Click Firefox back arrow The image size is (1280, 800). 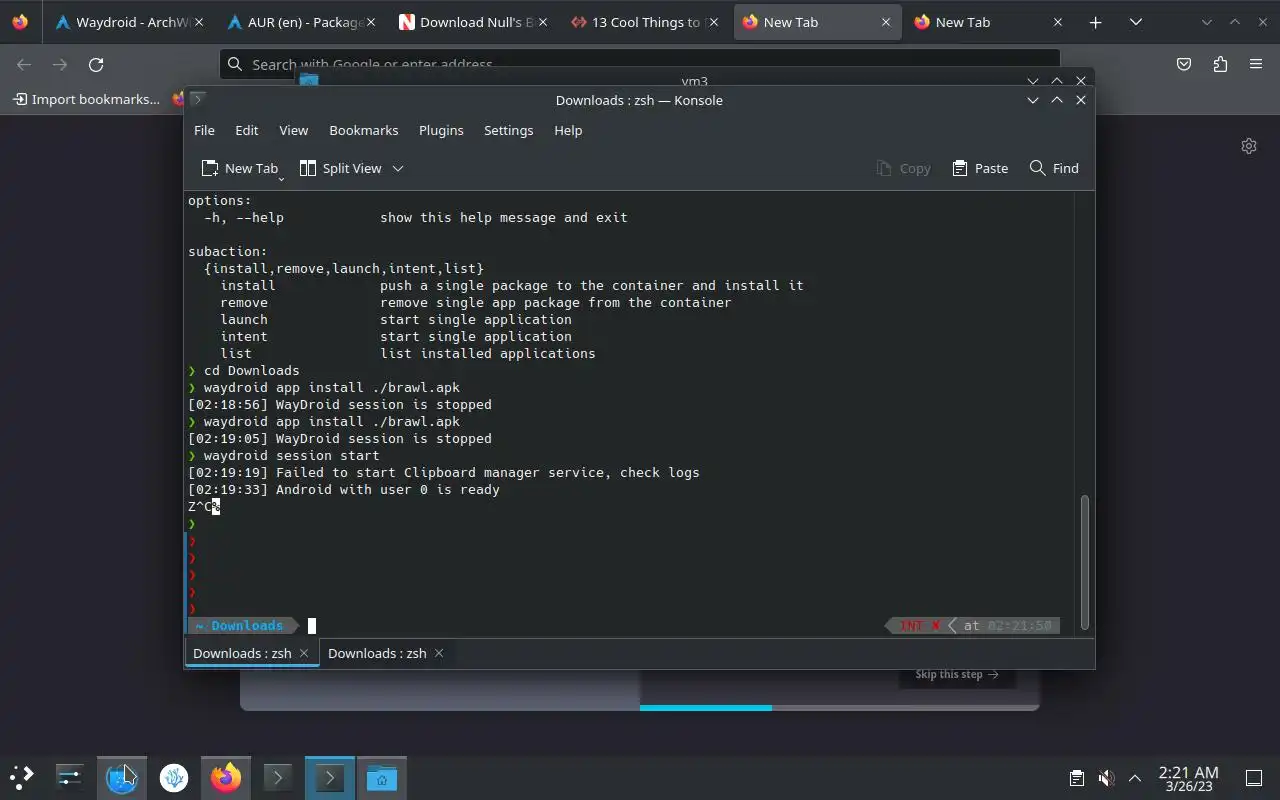click(x=24, y=64)
